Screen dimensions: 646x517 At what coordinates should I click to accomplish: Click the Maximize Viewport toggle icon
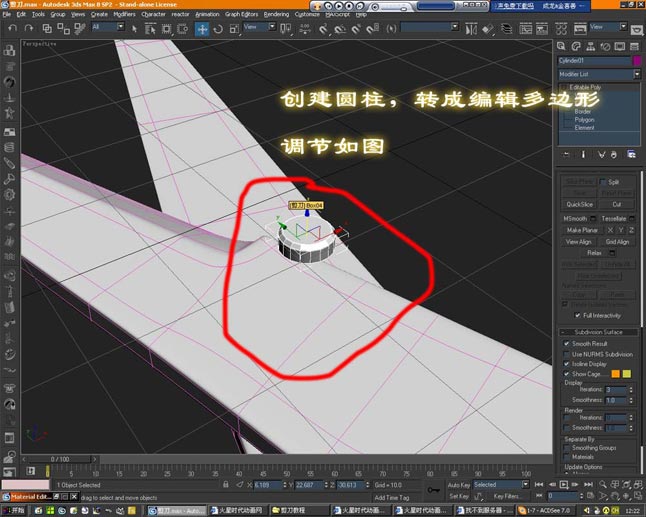[638, 496]
